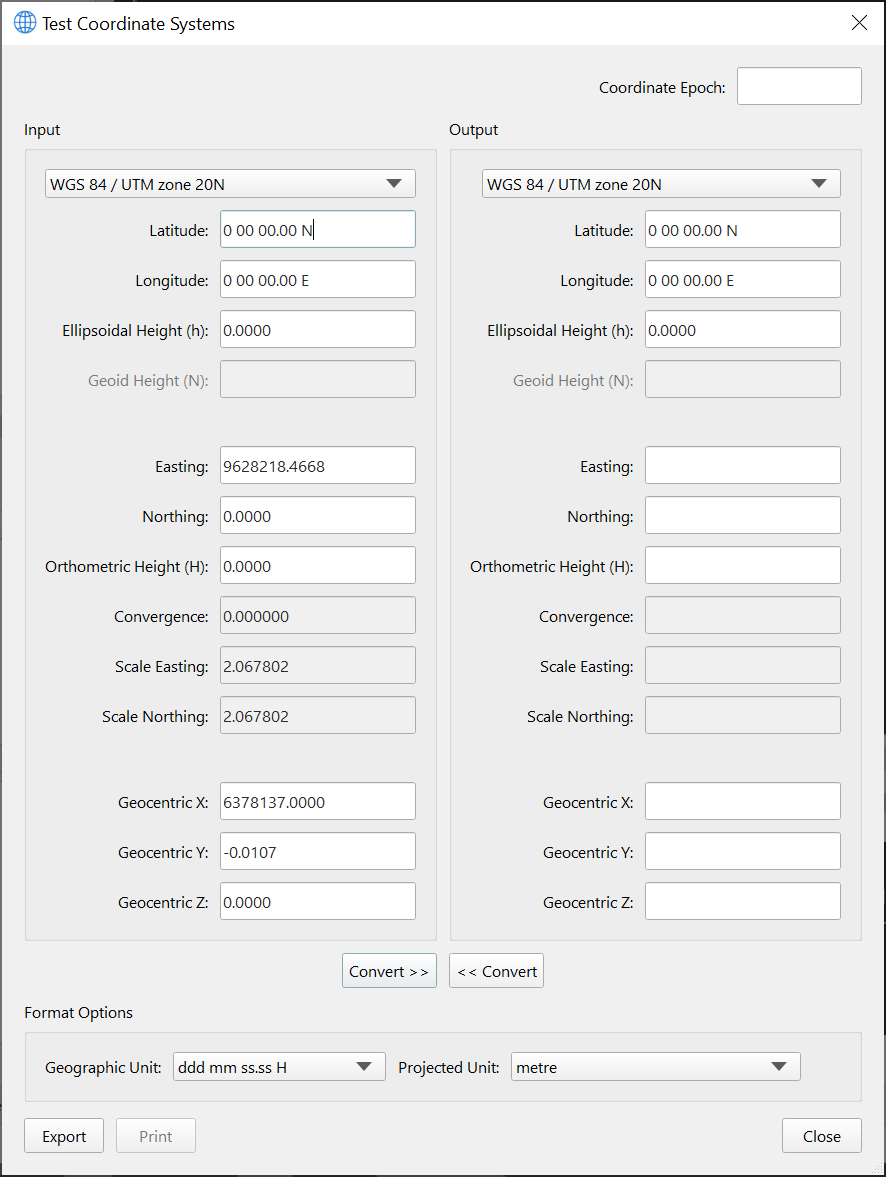Expand the Geographic Unit dropdown
886x1177 pixels.
click(279, 1067)
